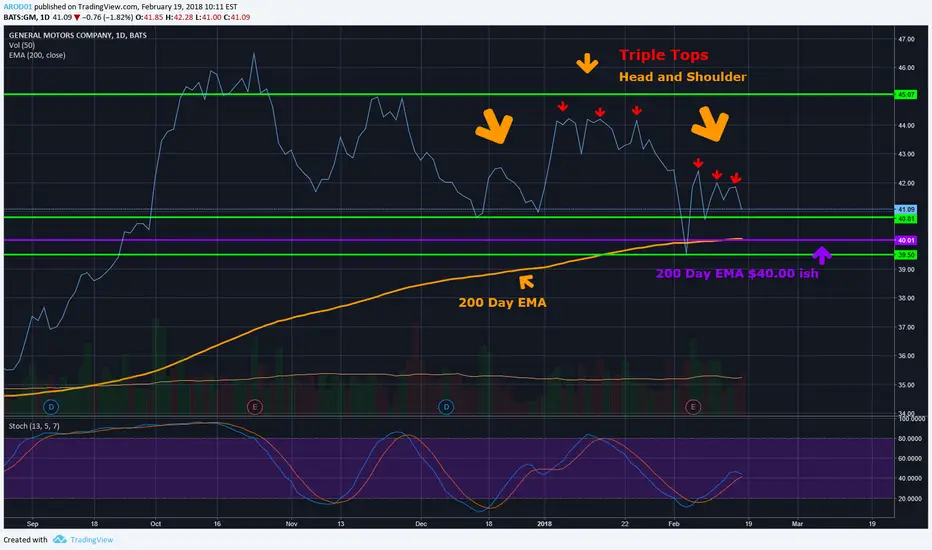
Task: Click the green 40.81 price label
Action: [x=906, y=219]
